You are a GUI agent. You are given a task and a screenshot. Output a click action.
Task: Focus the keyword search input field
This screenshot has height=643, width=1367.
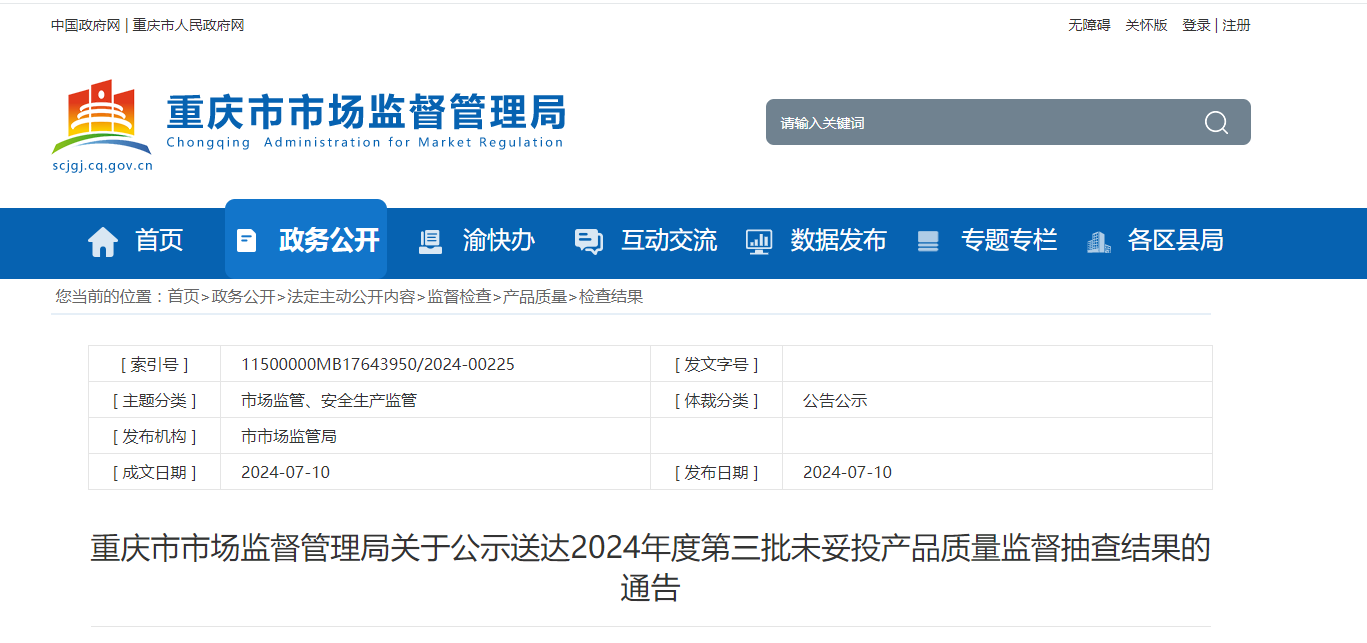click(980, 123)
